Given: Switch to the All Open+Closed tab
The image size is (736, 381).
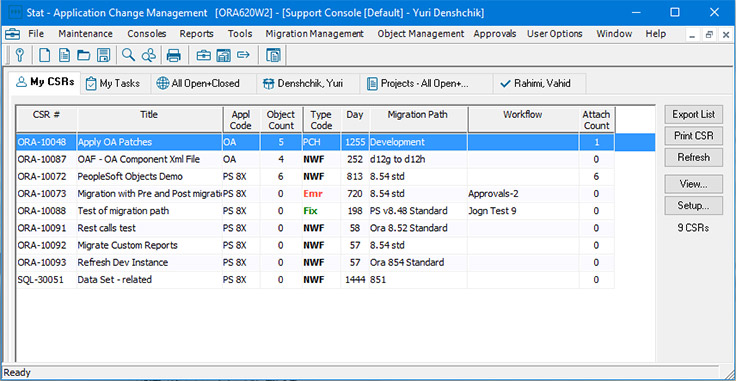Looking at the screenshot, I should coord(198,84).
